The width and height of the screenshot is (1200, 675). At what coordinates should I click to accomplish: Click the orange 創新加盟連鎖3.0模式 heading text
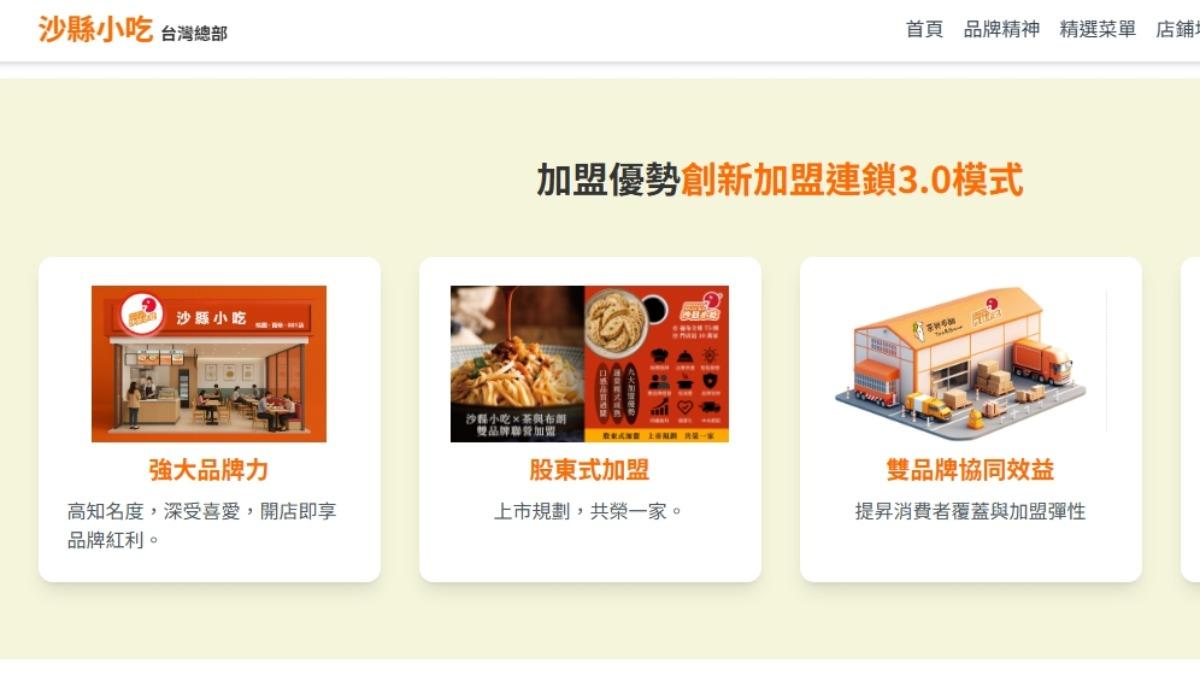point(852,181)
